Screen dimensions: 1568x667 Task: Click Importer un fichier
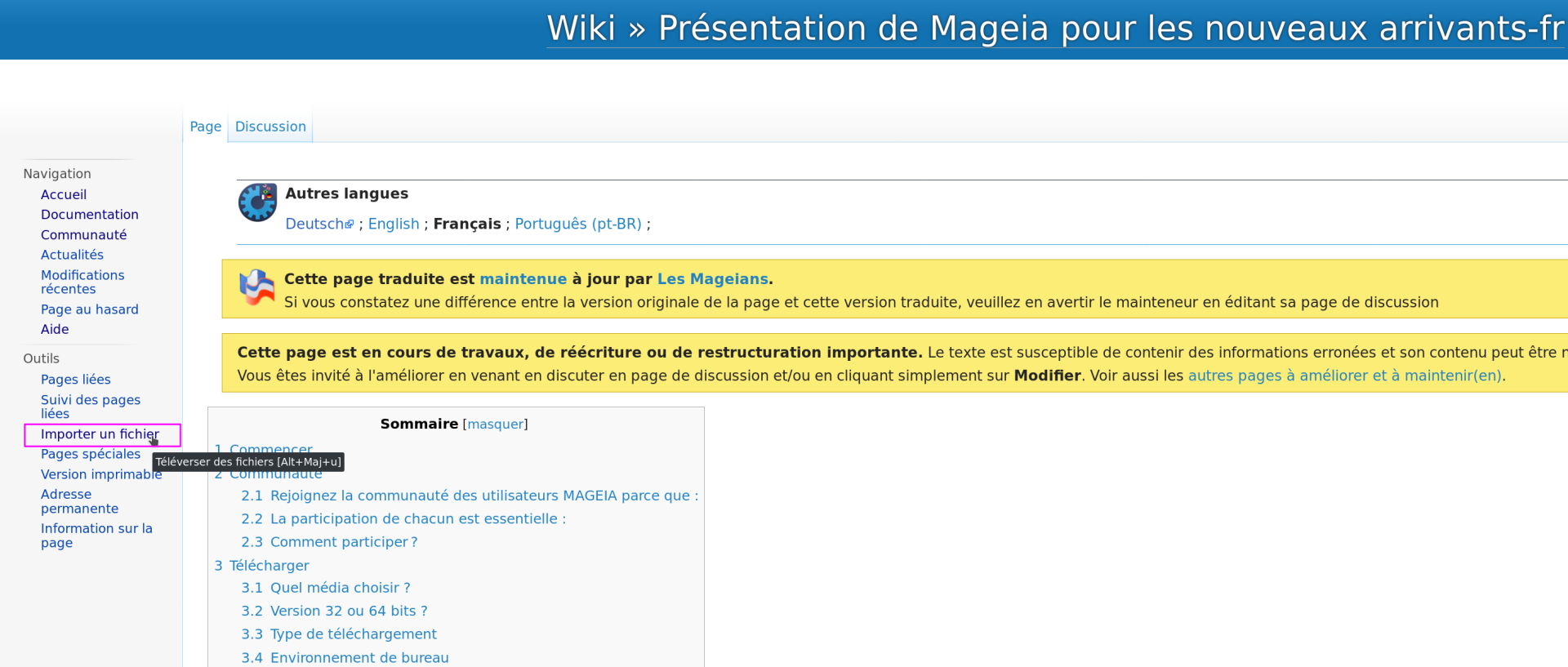(100, 434)
